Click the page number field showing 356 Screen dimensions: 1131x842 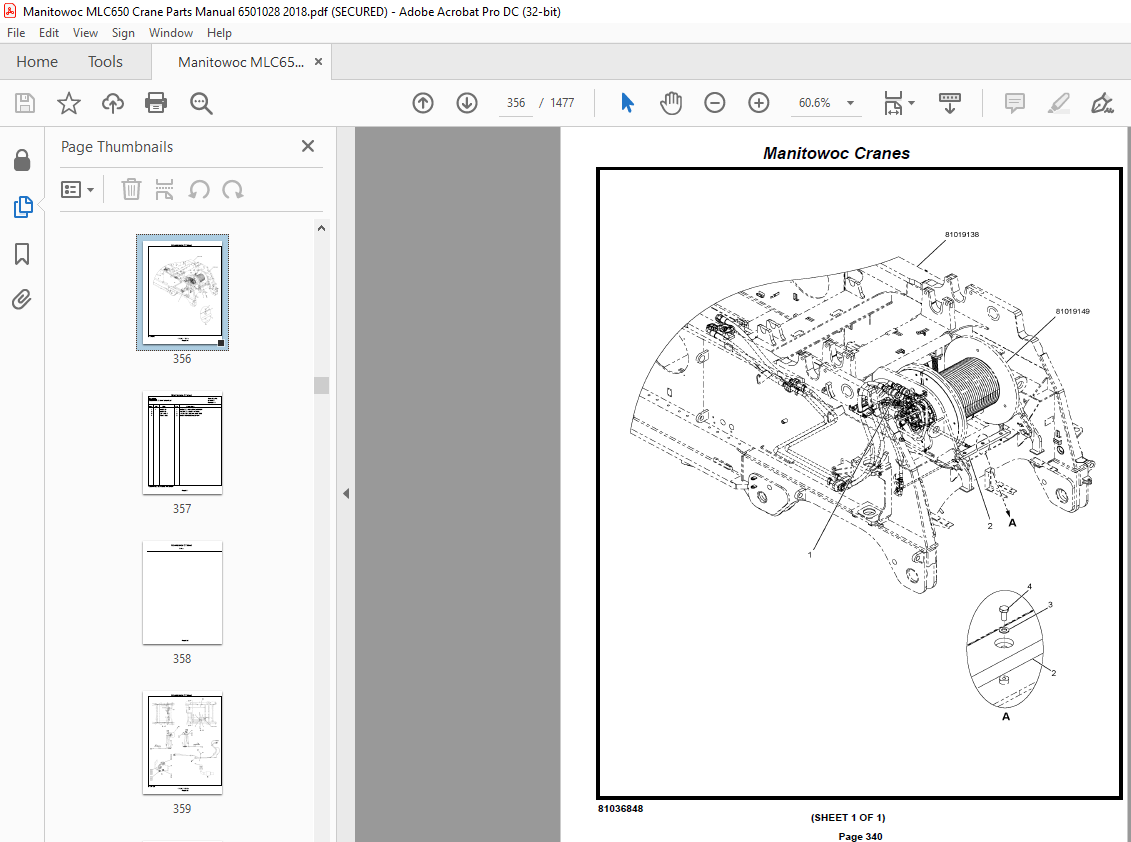(x=516, y=103)
